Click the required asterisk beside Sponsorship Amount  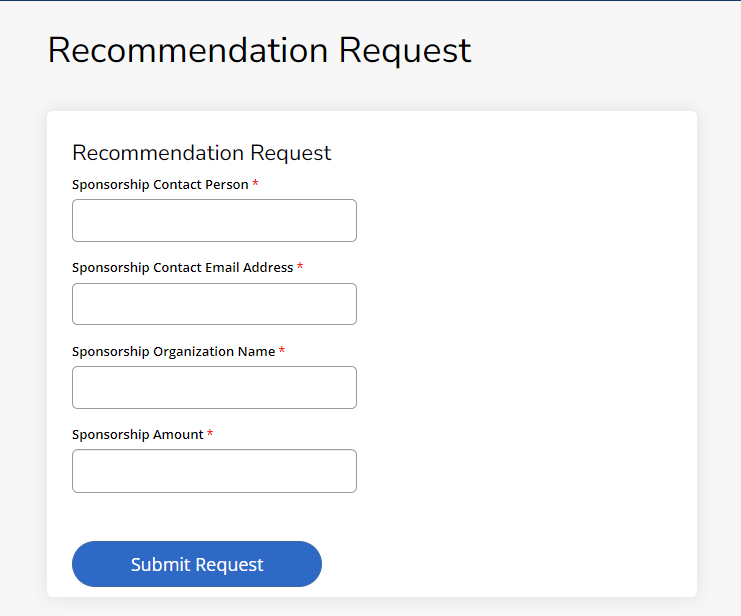[210, 435]
